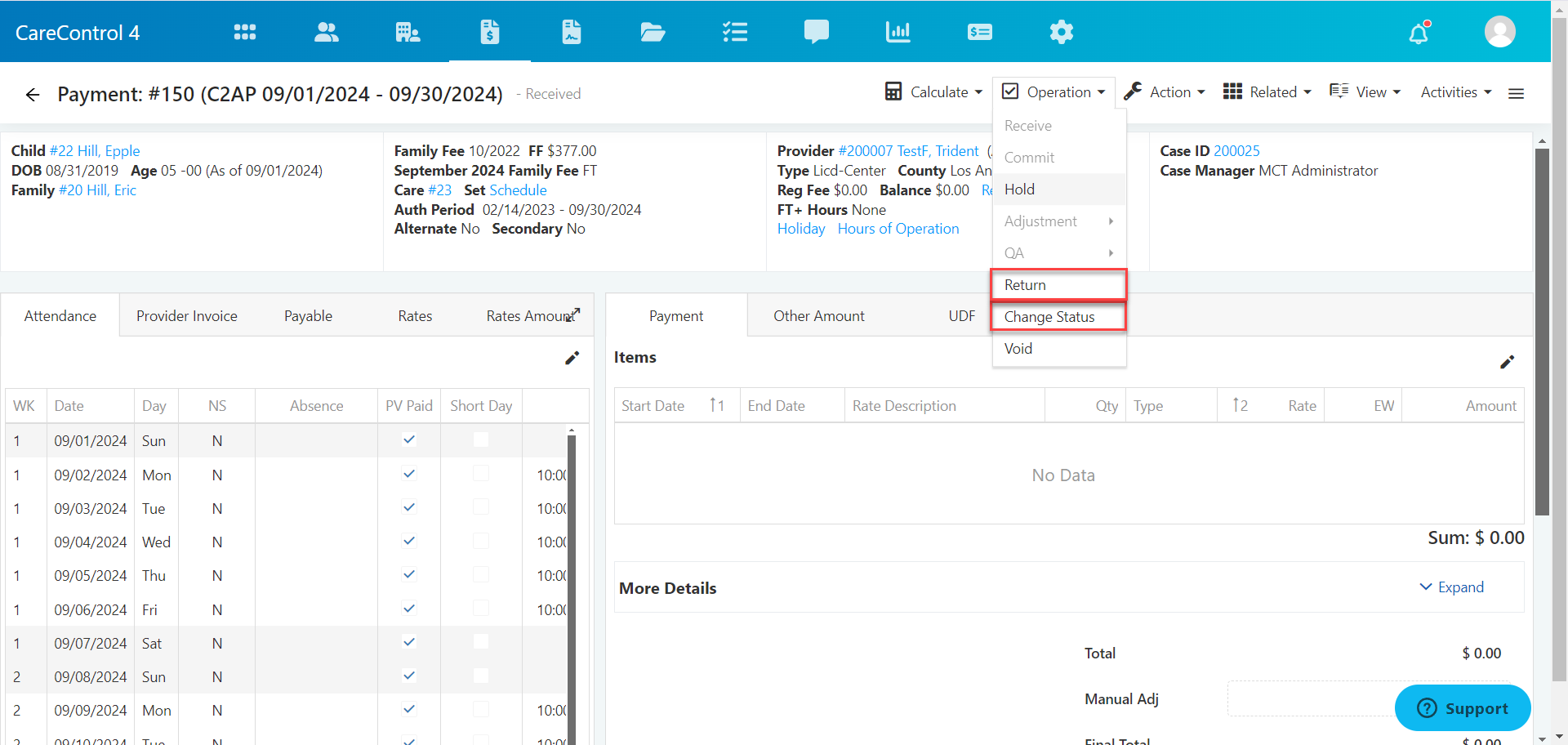The image size is (1568, 745).
Task: Open the Case ID 200025 link
Action: 1237,150
